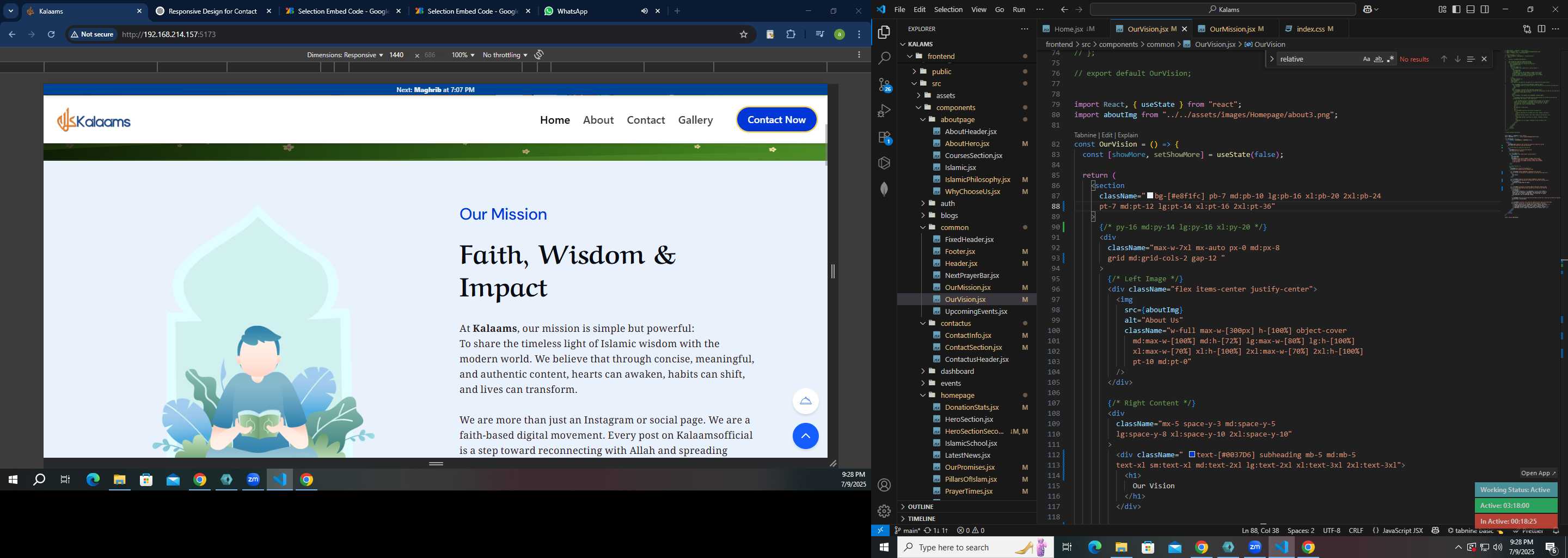Open the No throttling dropdown
Screen dimensions: 1568x558
coord(505,55)
